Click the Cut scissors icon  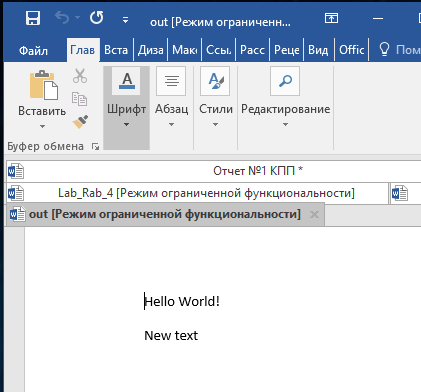click(x=80, y=76)
